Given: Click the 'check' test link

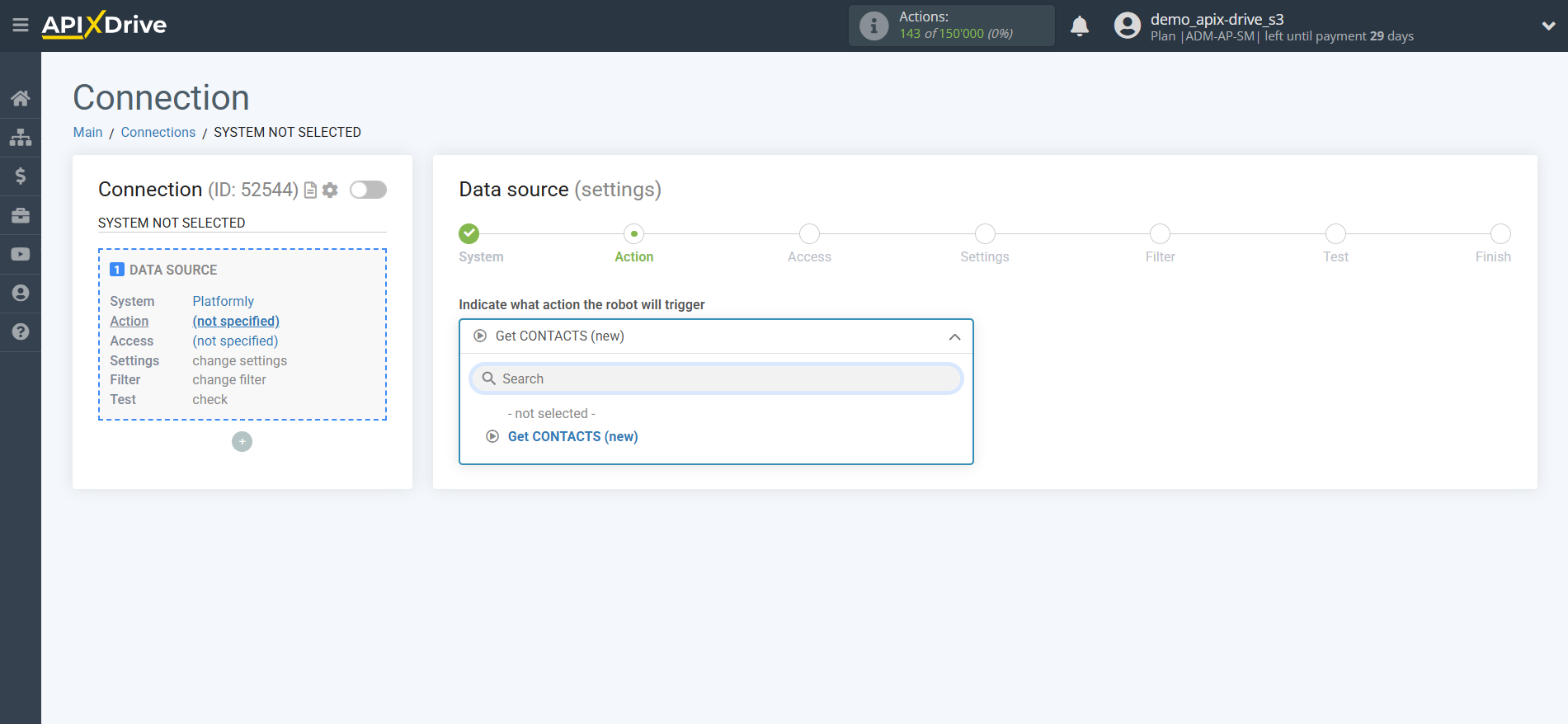Looking at the screenshot, I should click(x=210, y=400).
